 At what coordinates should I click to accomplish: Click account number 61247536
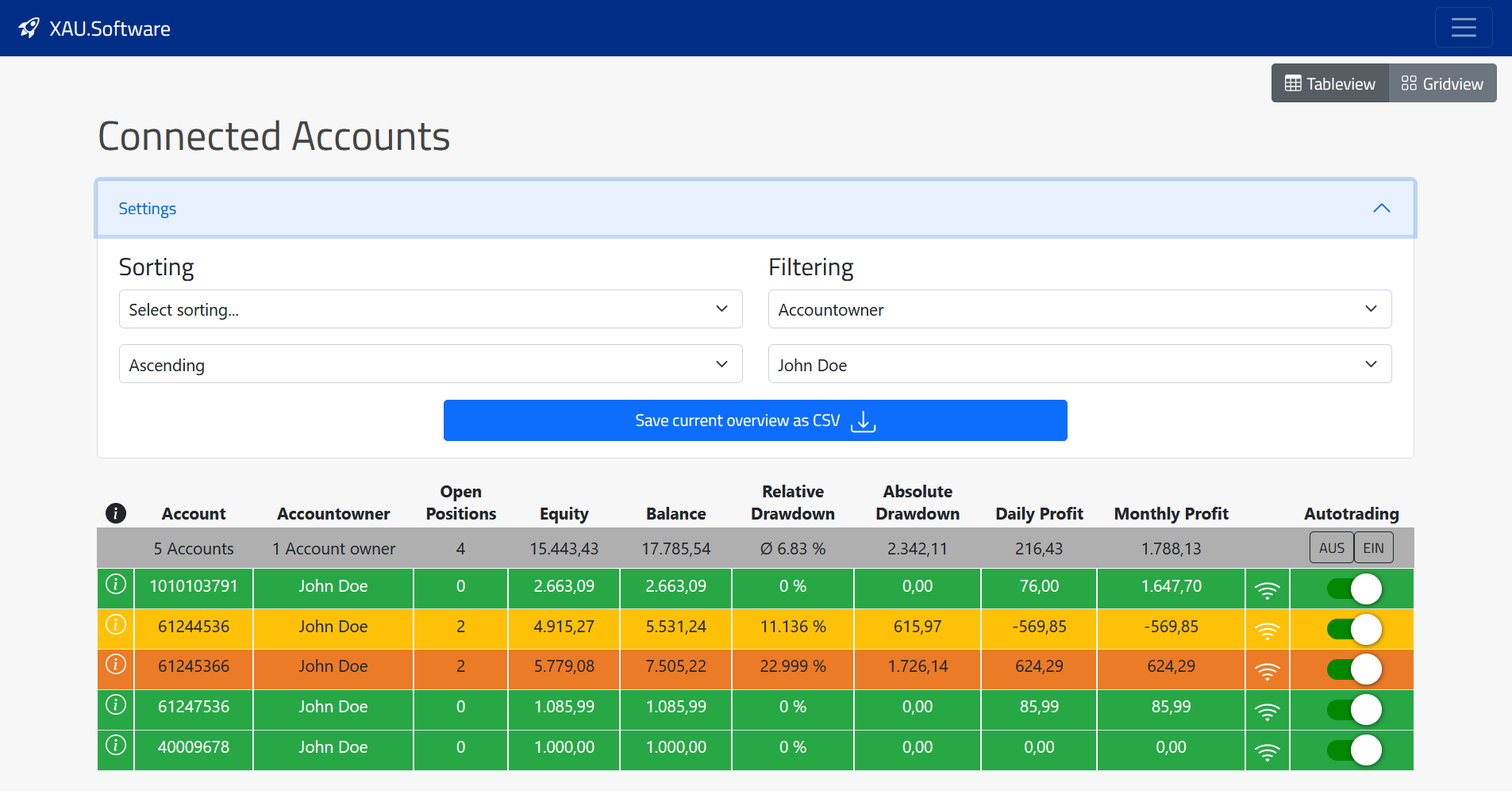(x=194, y=707)
